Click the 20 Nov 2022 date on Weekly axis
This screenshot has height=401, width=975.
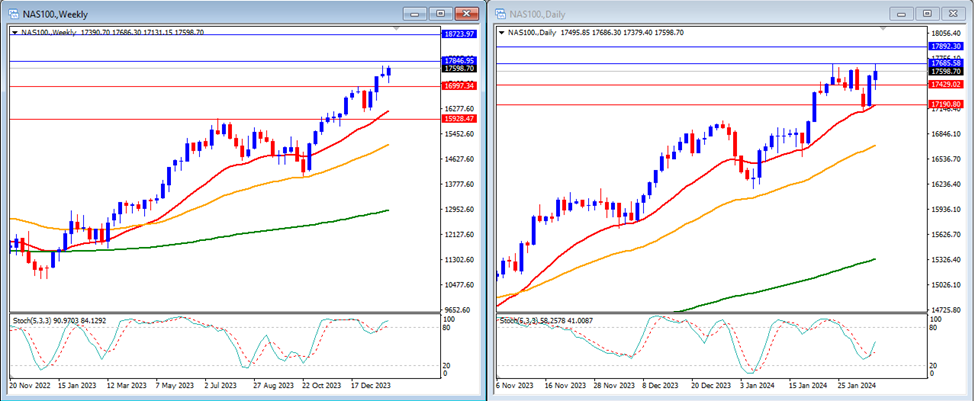[x=29, y=385]
